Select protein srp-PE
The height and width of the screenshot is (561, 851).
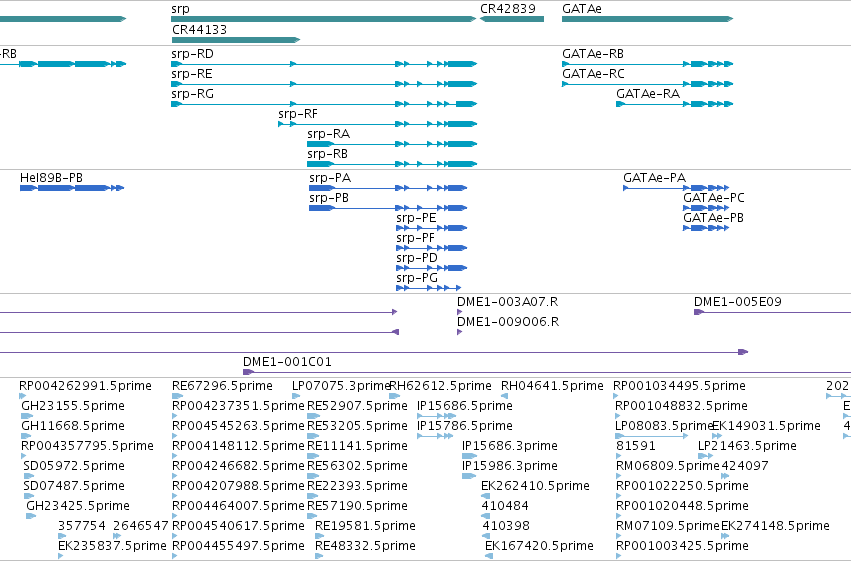coord(431,228)
